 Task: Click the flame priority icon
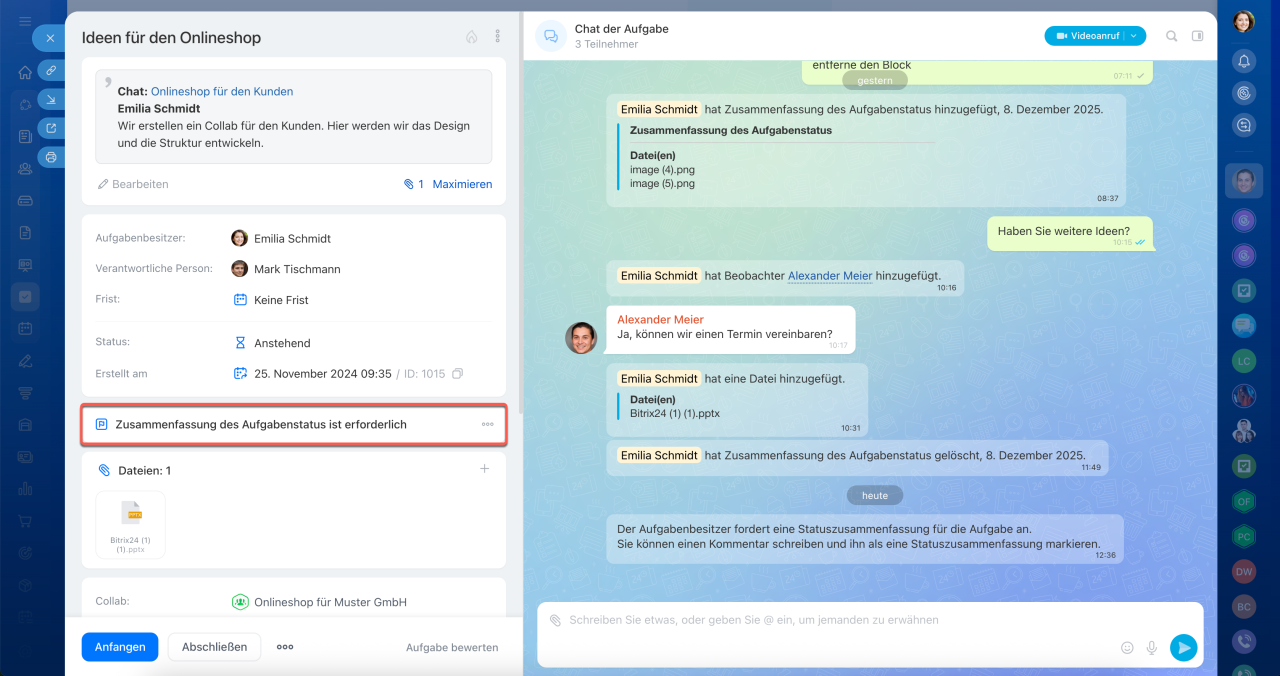pos(472,37)
